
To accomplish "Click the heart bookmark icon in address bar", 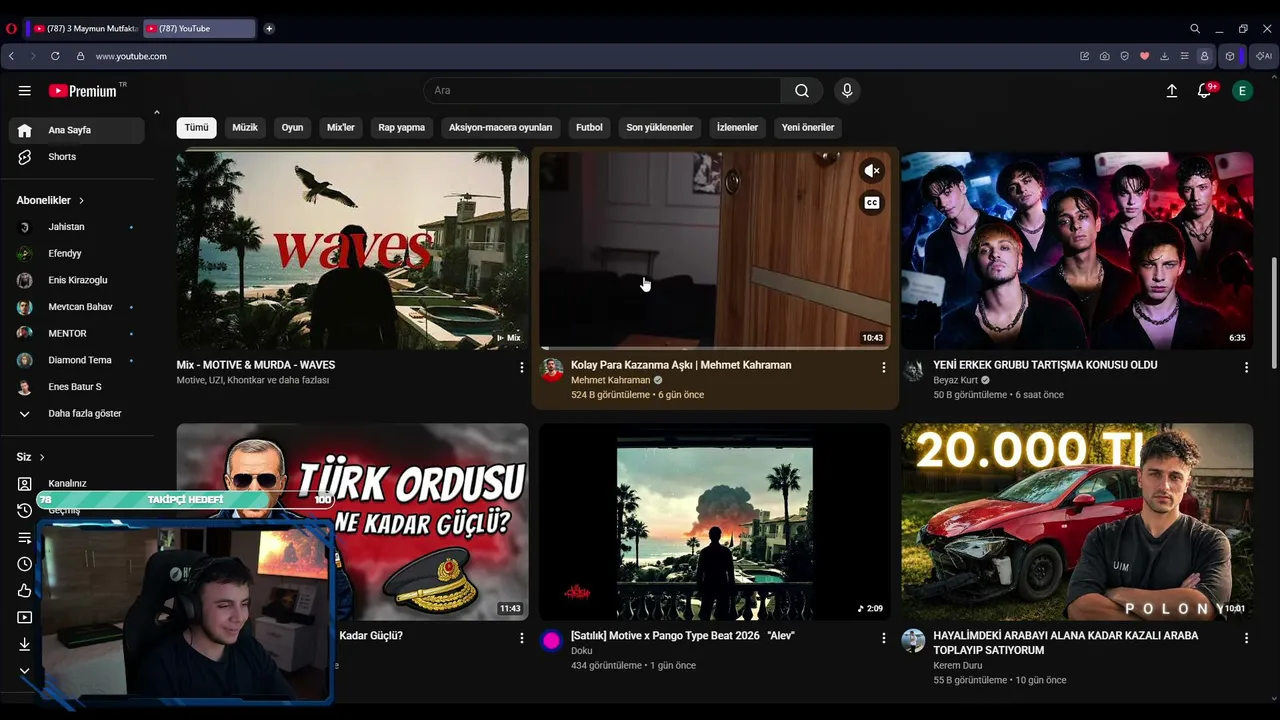I will click(x=1145, y=56).
